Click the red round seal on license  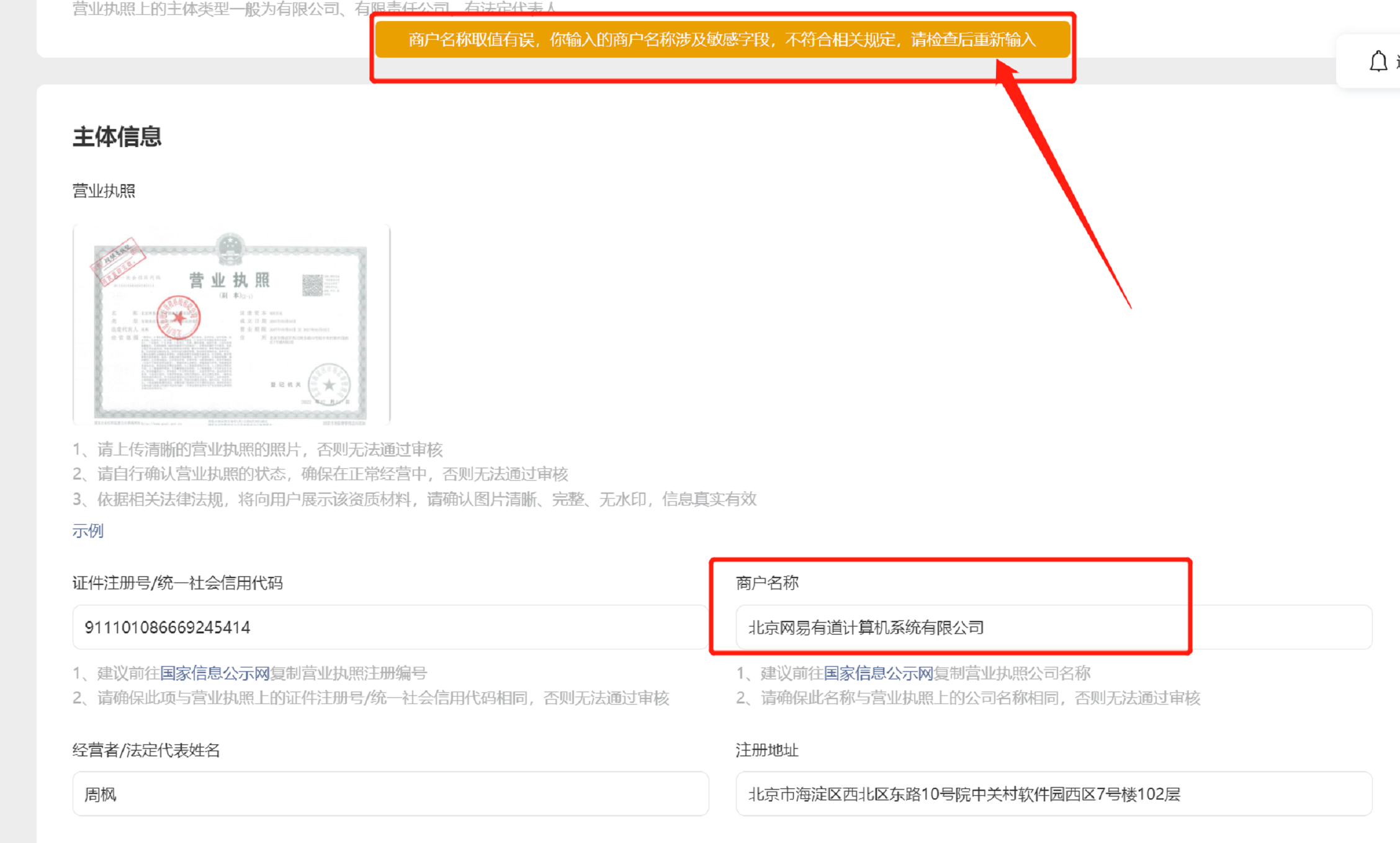(x=178, y=317)
